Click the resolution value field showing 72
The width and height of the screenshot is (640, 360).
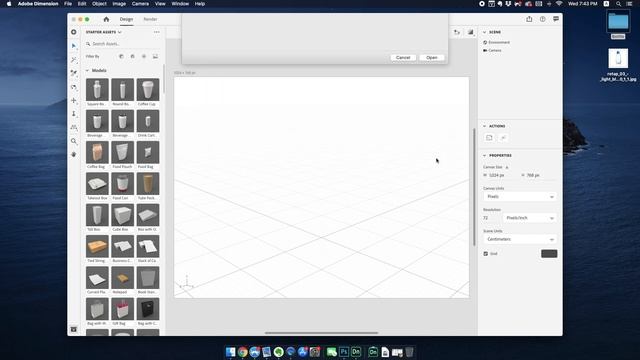pos(491,218)
